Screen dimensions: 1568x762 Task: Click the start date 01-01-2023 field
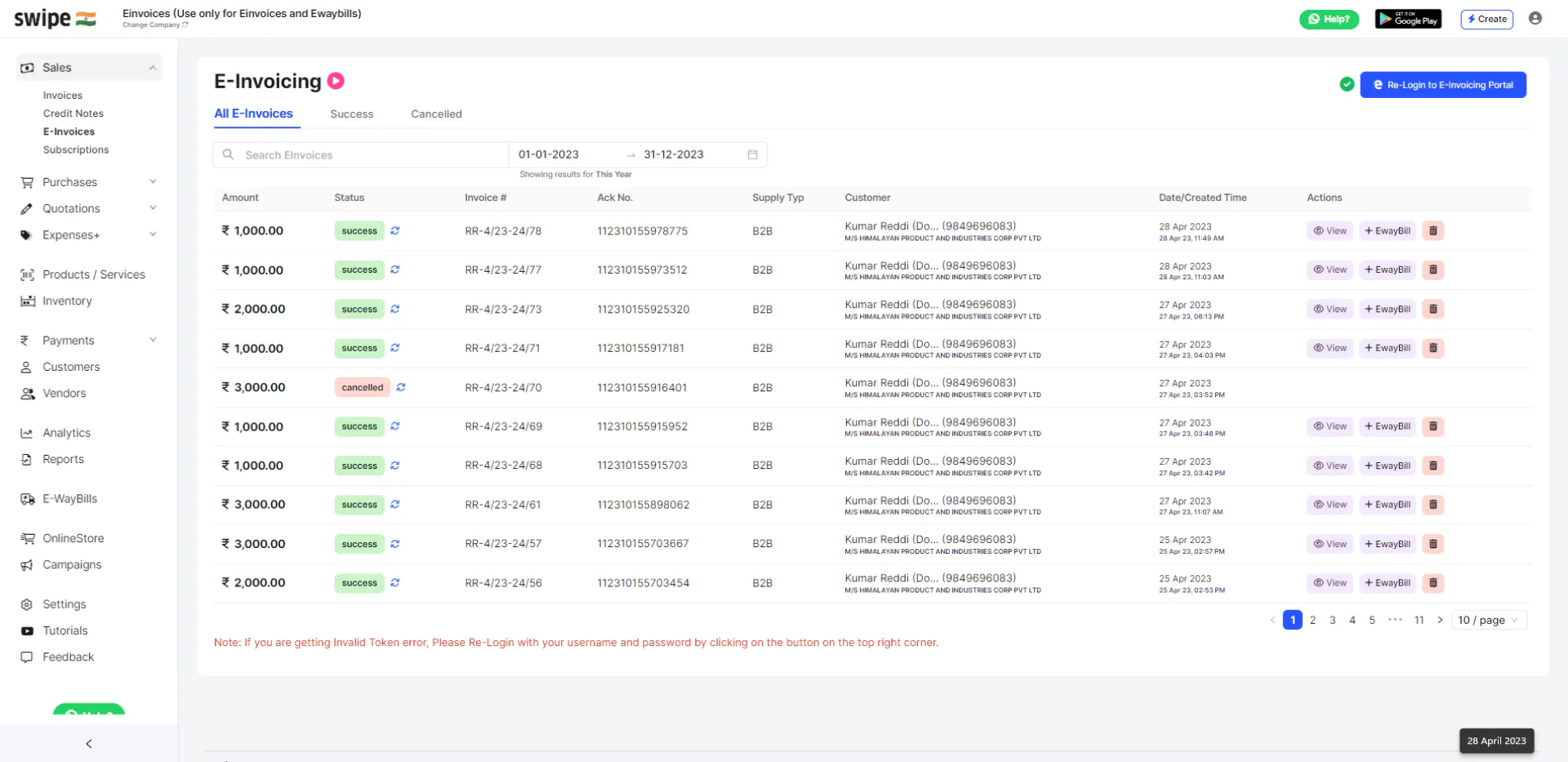[549, 155]
